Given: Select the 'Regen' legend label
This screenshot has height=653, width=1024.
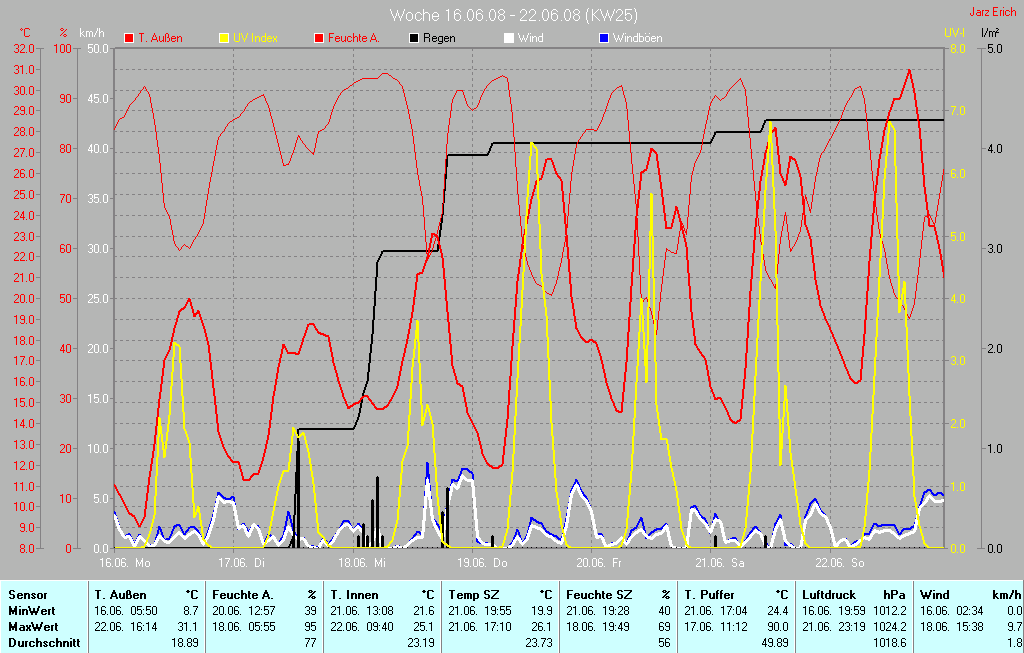Looking at the screenshot, I should tap(439, 38).
